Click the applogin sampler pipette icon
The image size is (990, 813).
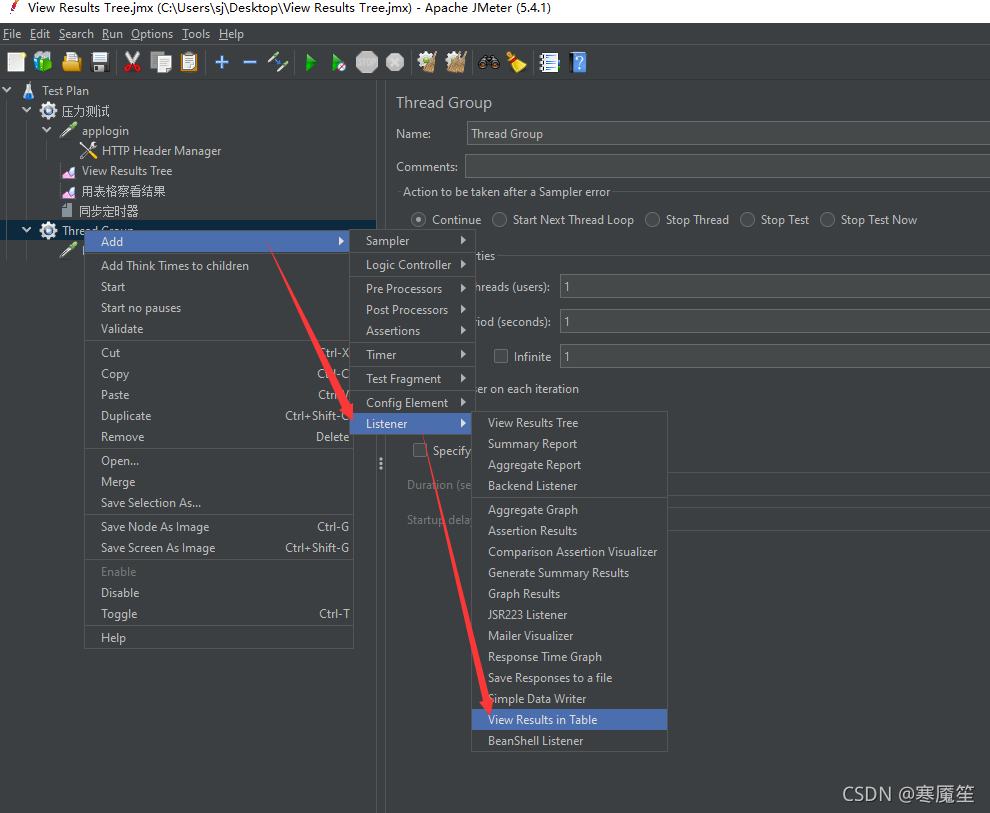point(68,131)
